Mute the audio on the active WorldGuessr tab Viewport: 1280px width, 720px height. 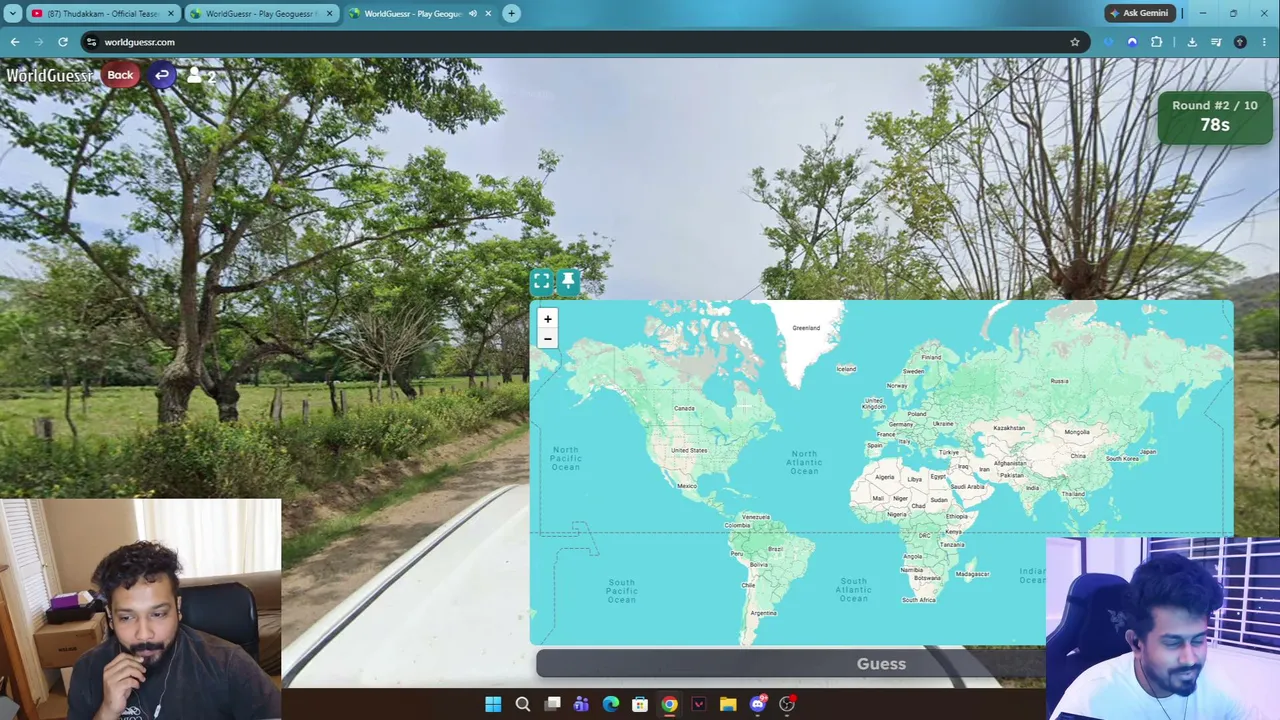tap(473, 13)
